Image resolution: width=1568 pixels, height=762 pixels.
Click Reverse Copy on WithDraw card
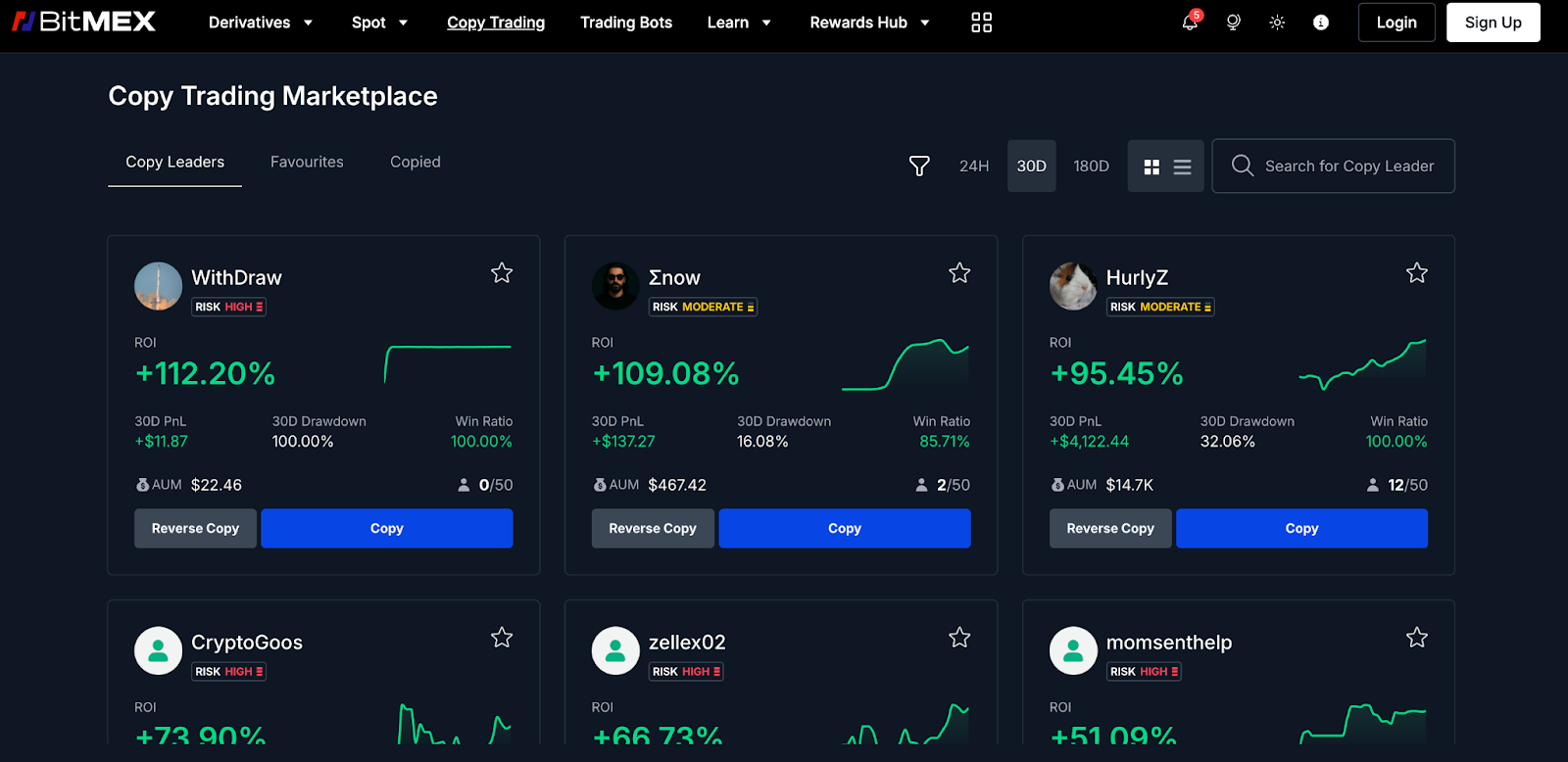pos(195,528)
